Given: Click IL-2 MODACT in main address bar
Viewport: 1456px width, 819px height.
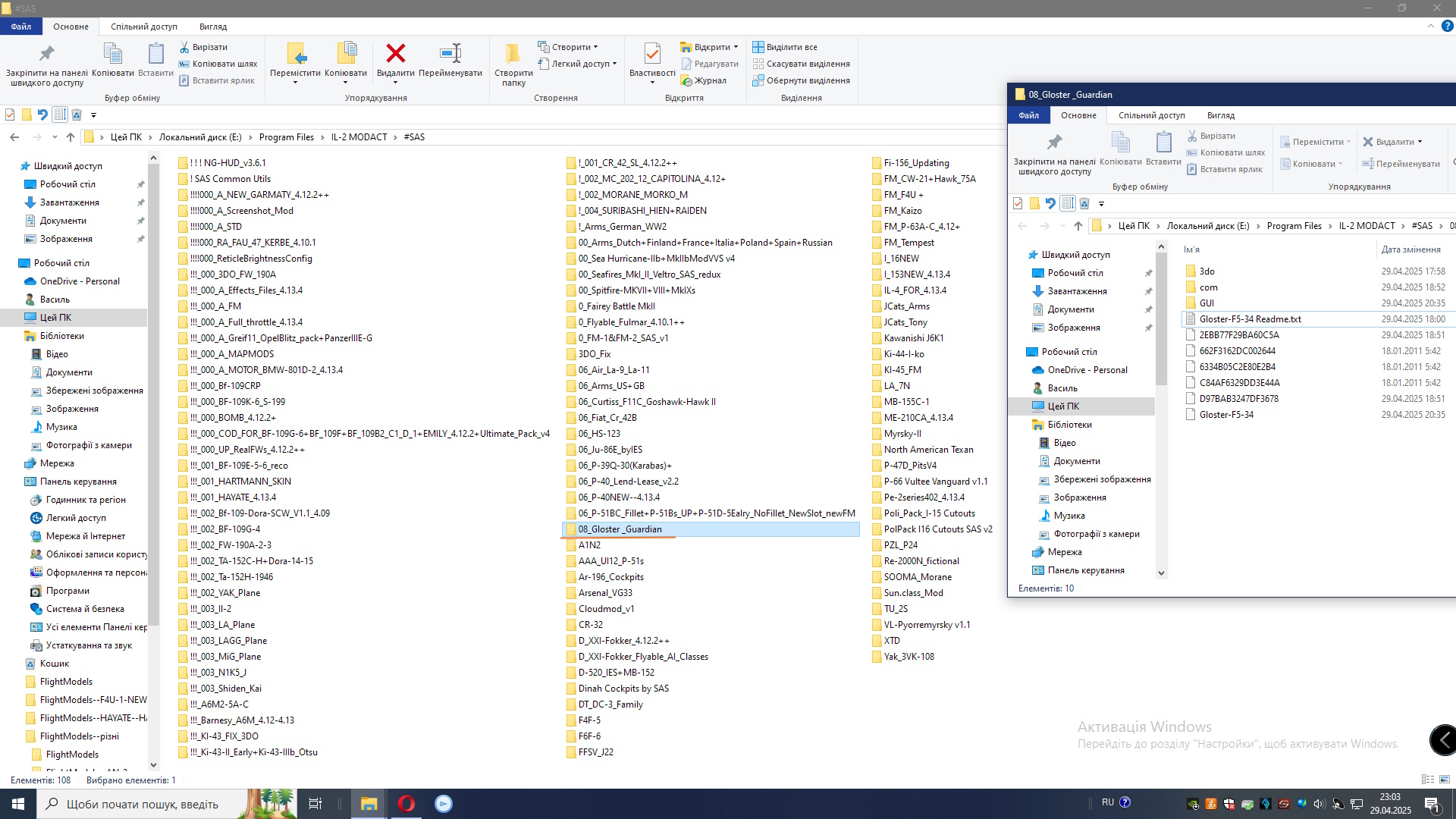Looking at the screenshot, I should [x=359, y=137].
